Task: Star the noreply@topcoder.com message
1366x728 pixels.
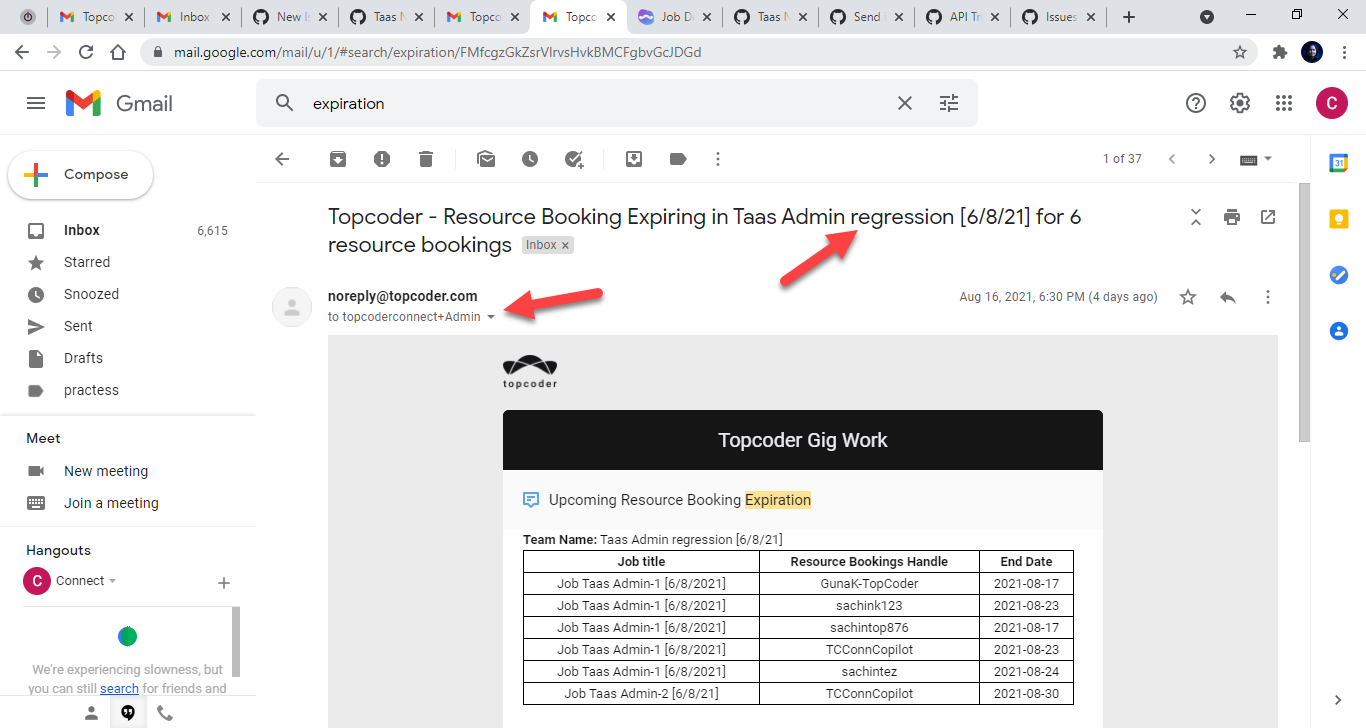Action: (1188, 297)
